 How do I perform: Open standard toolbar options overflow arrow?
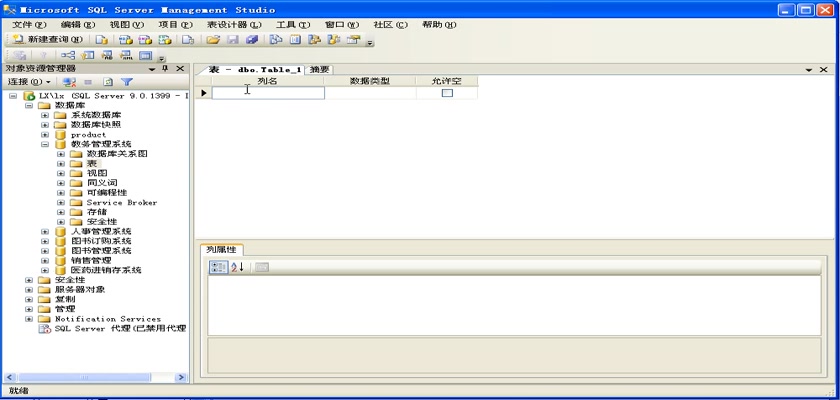370,42
